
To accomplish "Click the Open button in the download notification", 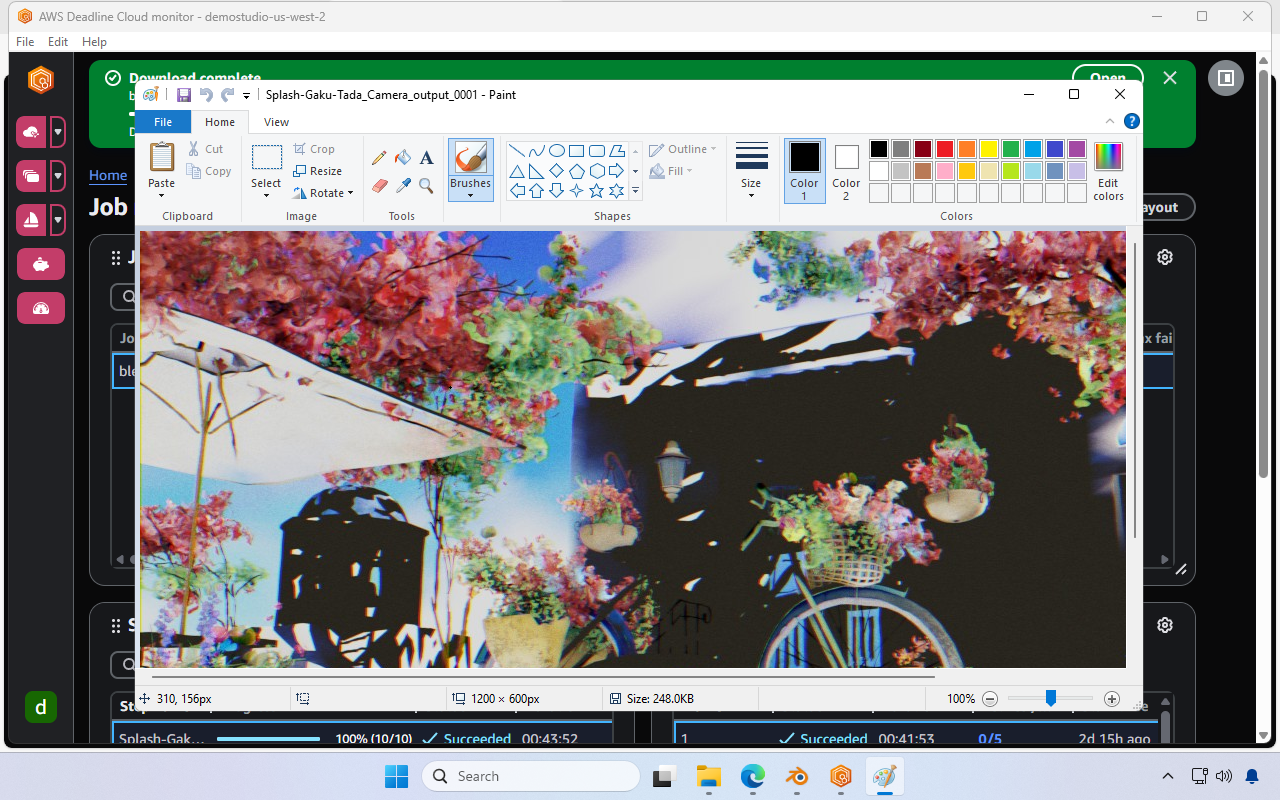I will pos(1107,77).
